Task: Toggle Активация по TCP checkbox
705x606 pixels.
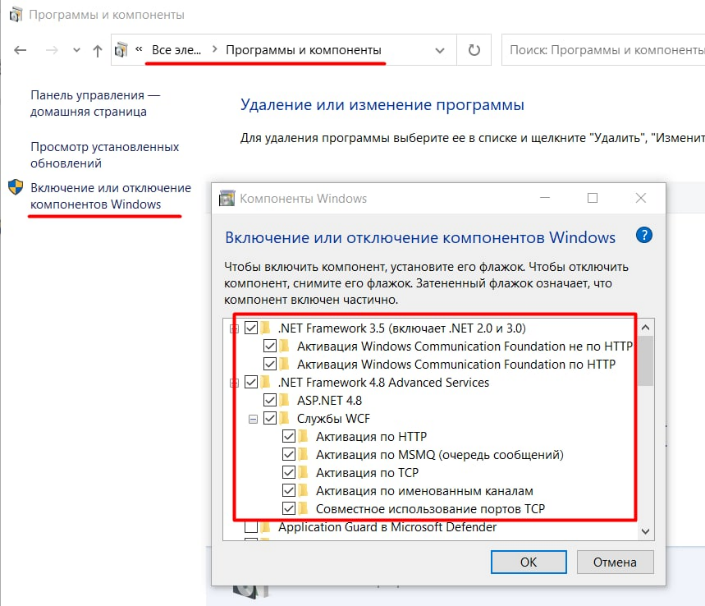Action: [288, 473]
